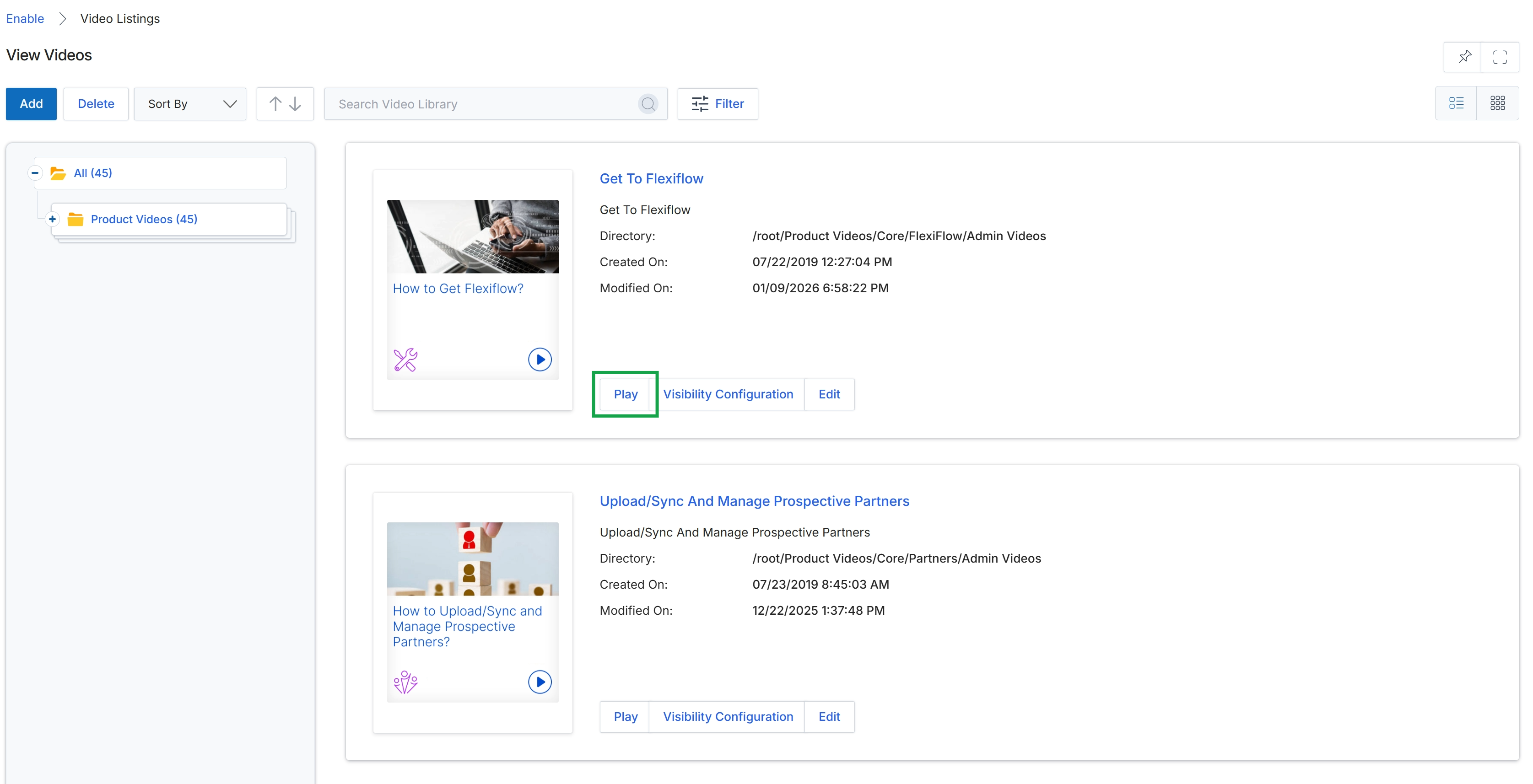The image size is (1533, 784).
Task: Click the folder icon beside Product Videos
Action: [x=76, y=220]
